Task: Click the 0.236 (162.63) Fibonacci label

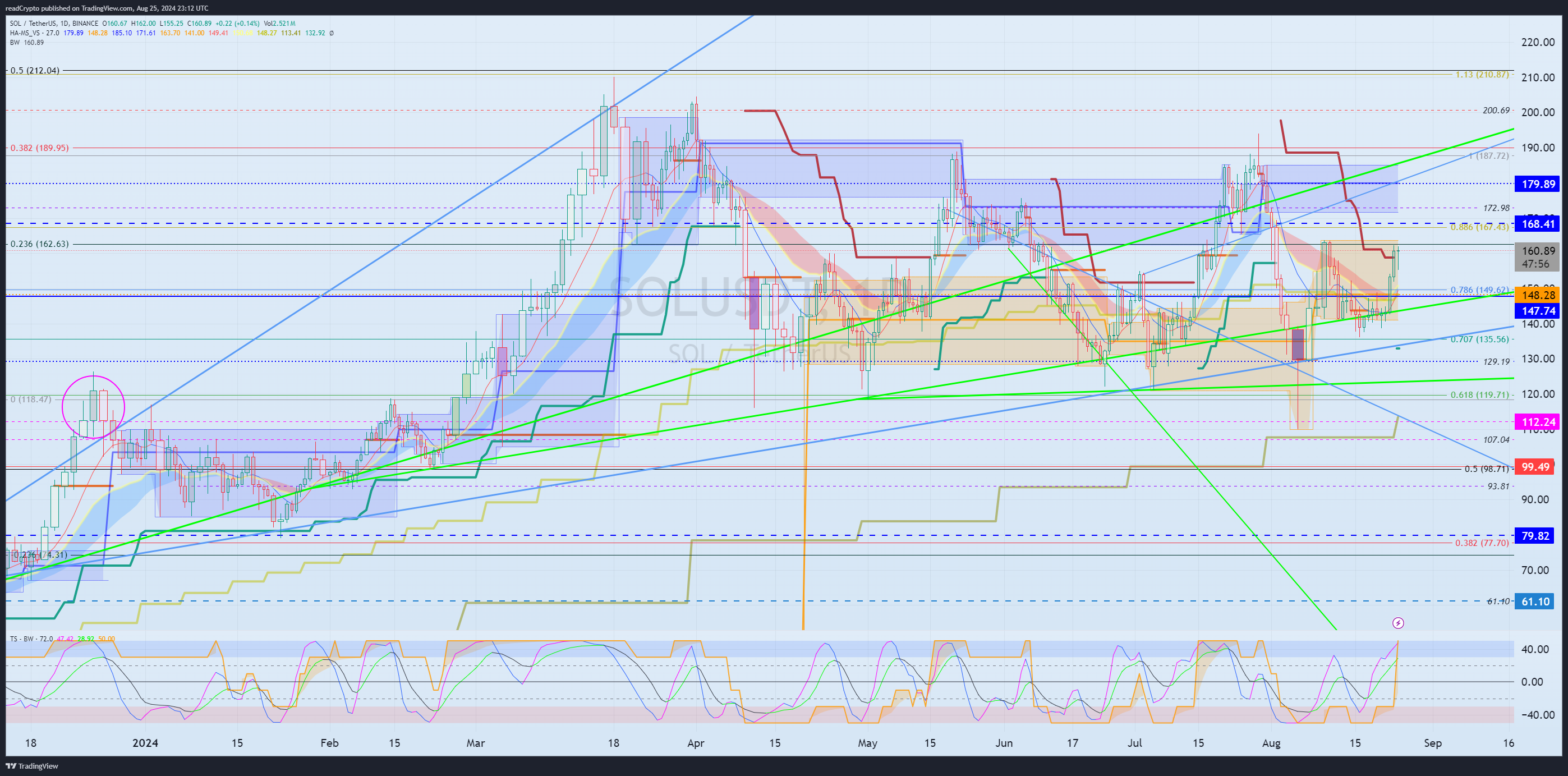Action: coord(40,244)
